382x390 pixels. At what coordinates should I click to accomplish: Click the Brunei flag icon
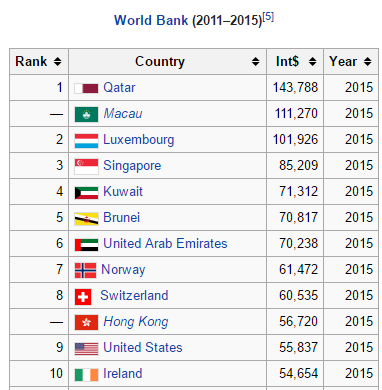86,218
